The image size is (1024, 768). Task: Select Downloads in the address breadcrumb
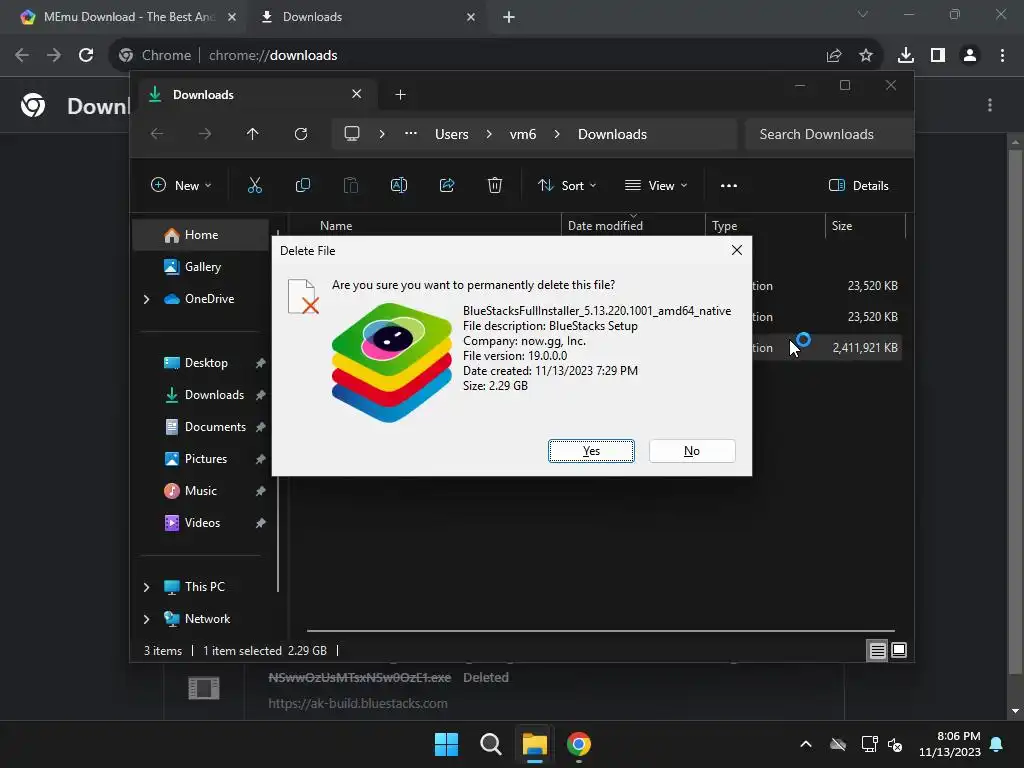[x=612, y=134]
